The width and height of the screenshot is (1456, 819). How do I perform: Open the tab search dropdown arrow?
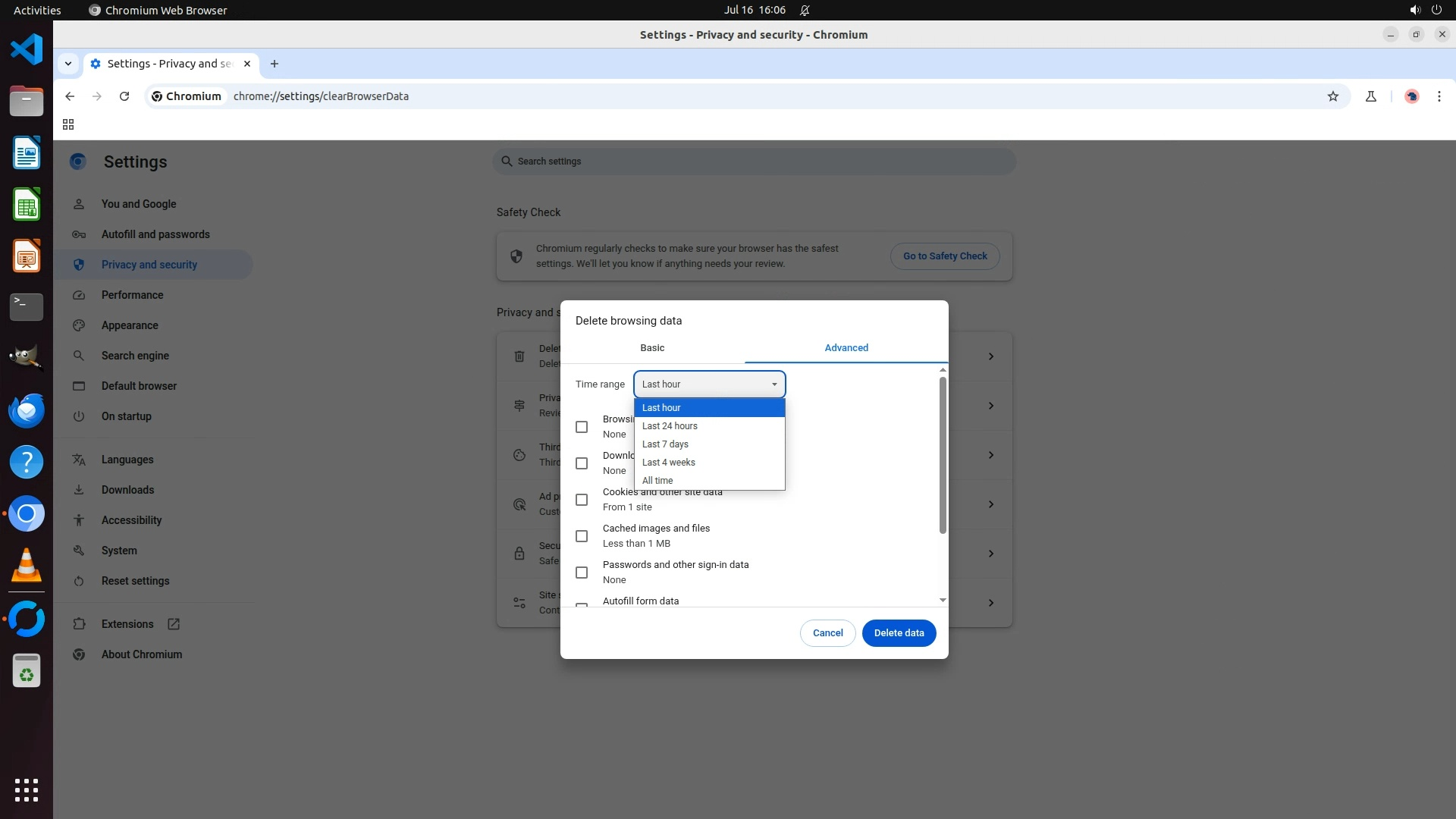point(68,64)
